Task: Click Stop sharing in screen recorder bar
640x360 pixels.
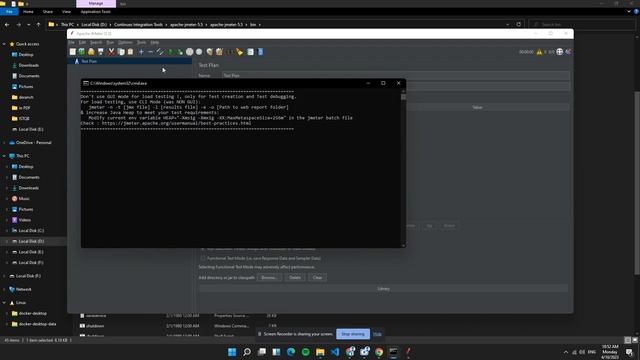Action: (353, 334)
